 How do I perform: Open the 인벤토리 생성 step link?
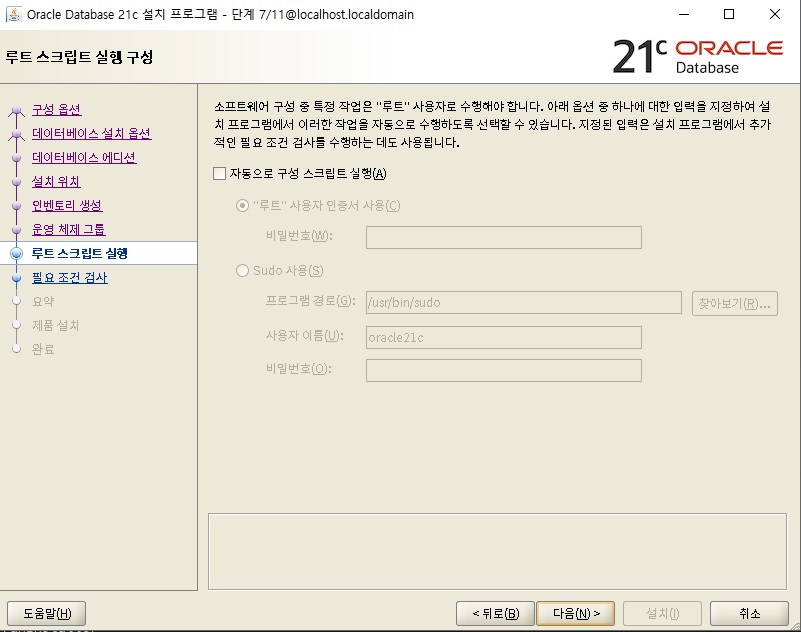coord(67,205)
